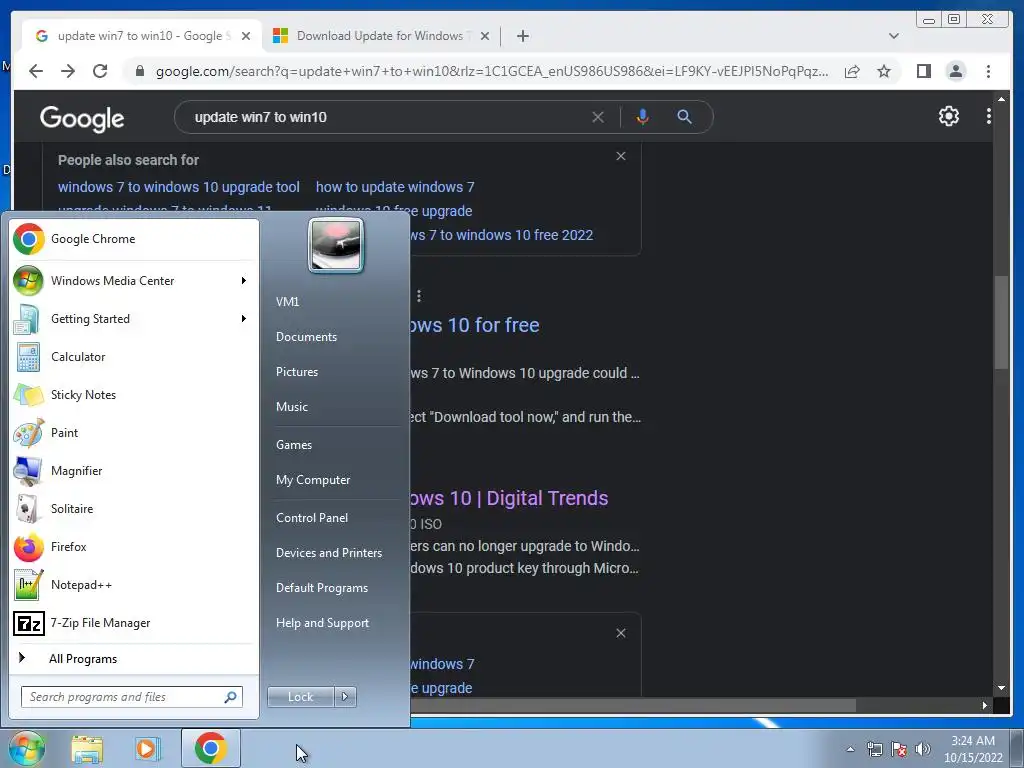The height and width of the screenshot is (768, 1024).
Task: Open Music from Start menu
Action: tap(292, 407)
